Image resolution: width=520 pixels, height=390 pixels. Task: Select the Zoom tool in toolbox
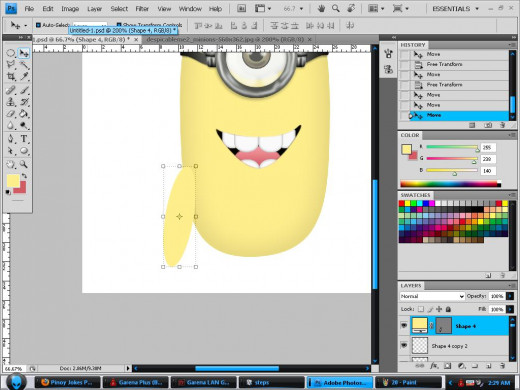tap(24, 164)
